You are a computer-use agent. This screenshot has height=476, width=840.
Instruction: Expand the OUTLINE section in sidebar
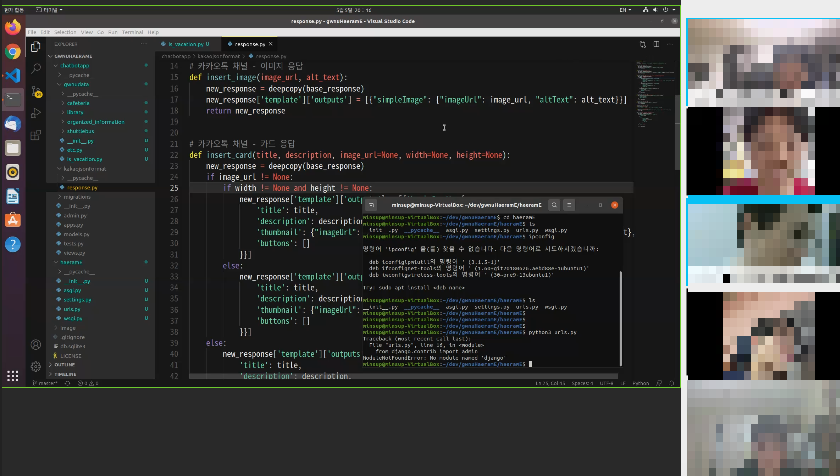66,366
